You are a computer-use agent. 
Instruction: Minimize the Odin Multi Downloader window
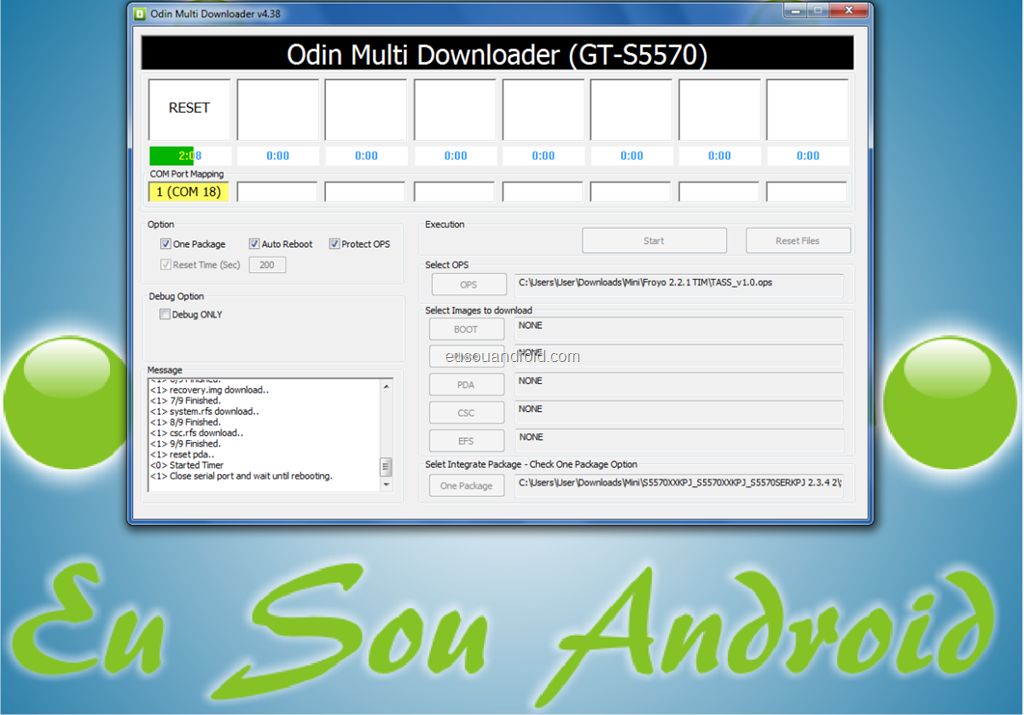tap(795, 10)
